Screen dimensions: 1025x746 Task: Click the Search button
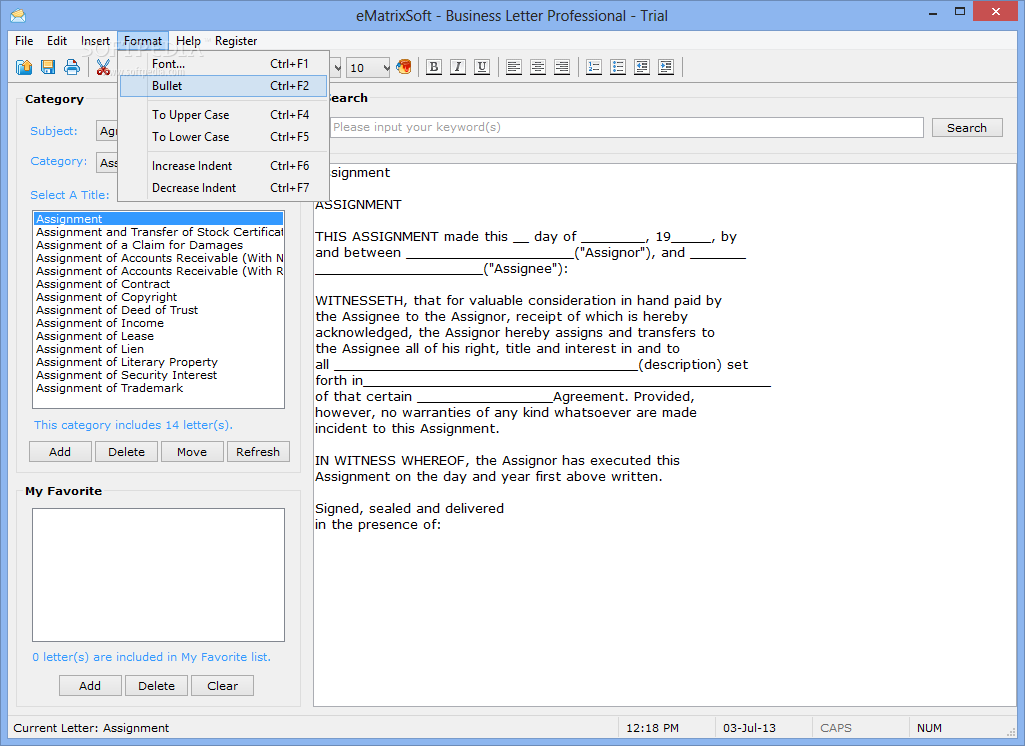pos(967,127)
